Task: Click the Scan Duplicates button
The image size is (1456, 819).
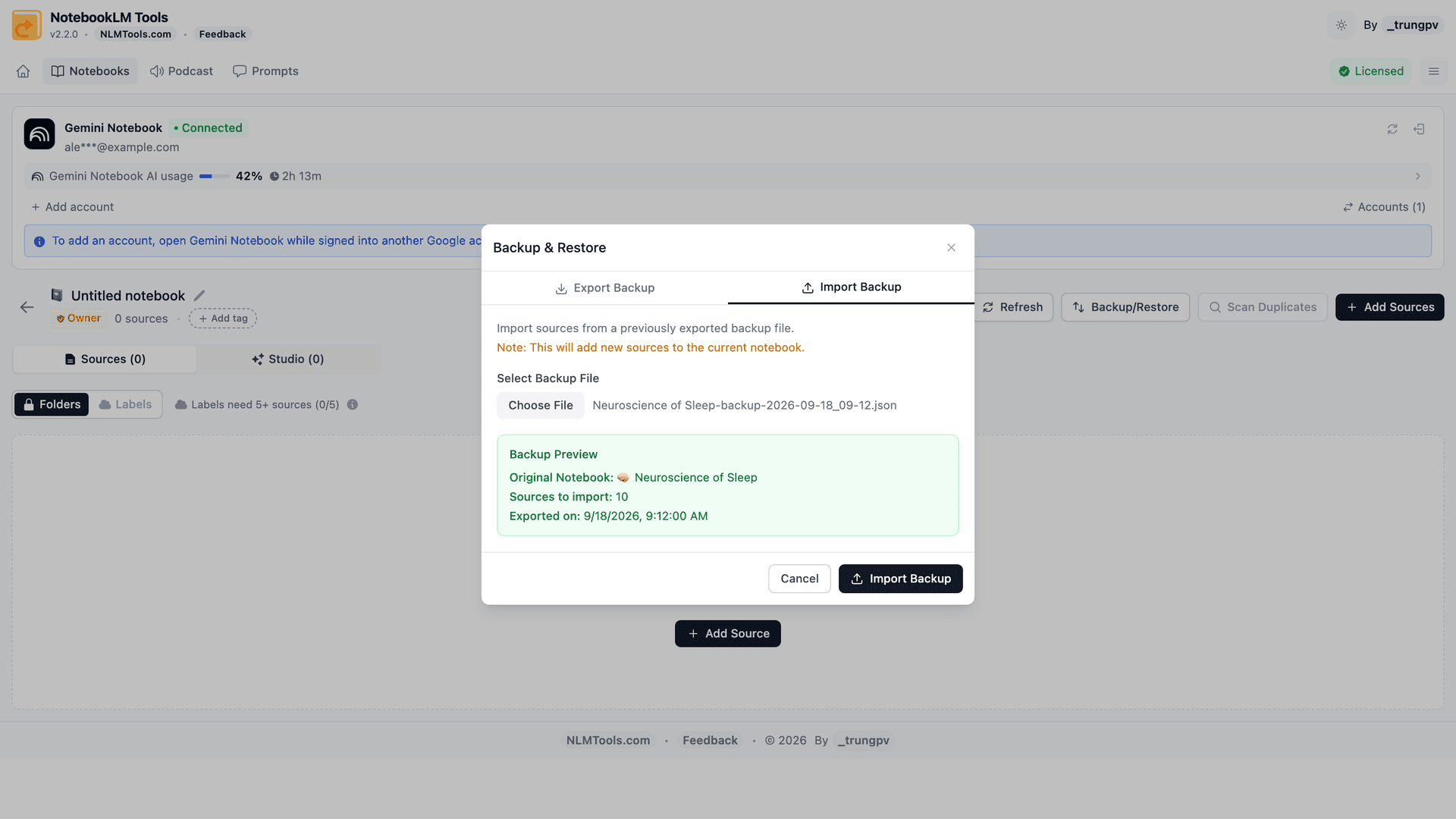Action: coord(1263,307)
